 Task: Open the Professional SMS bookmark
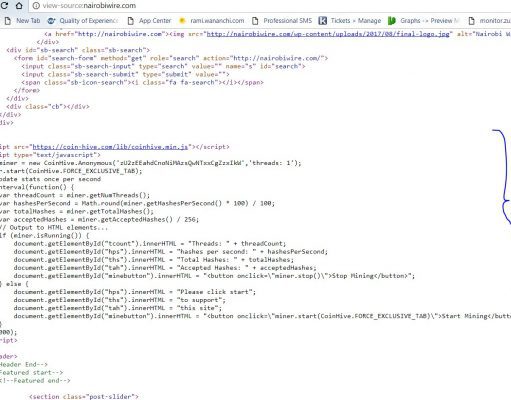[x=282, y=21]
